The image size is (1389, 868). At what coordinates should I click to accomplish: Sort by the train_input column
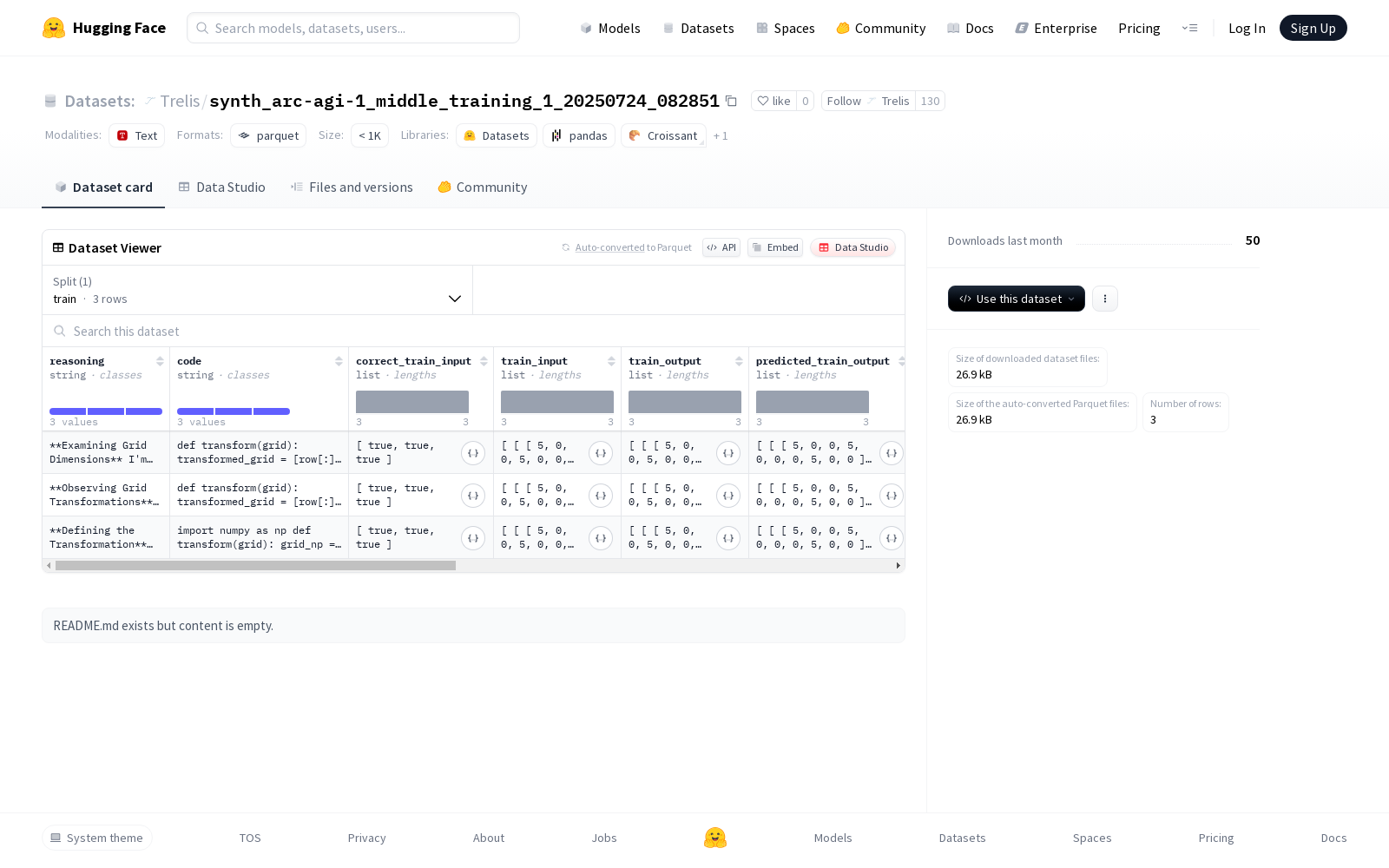[611, 361]
